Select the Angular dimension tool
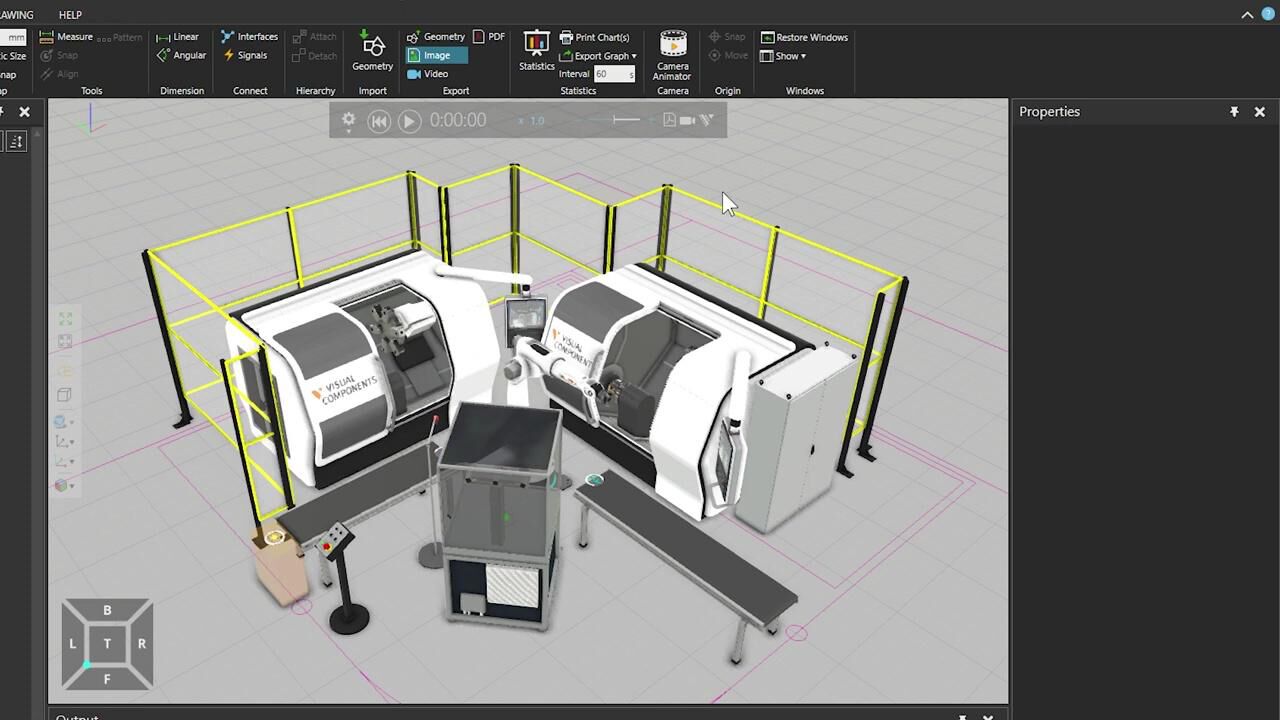The height and width of the screenshot is (720, 1280). point(181,56)
